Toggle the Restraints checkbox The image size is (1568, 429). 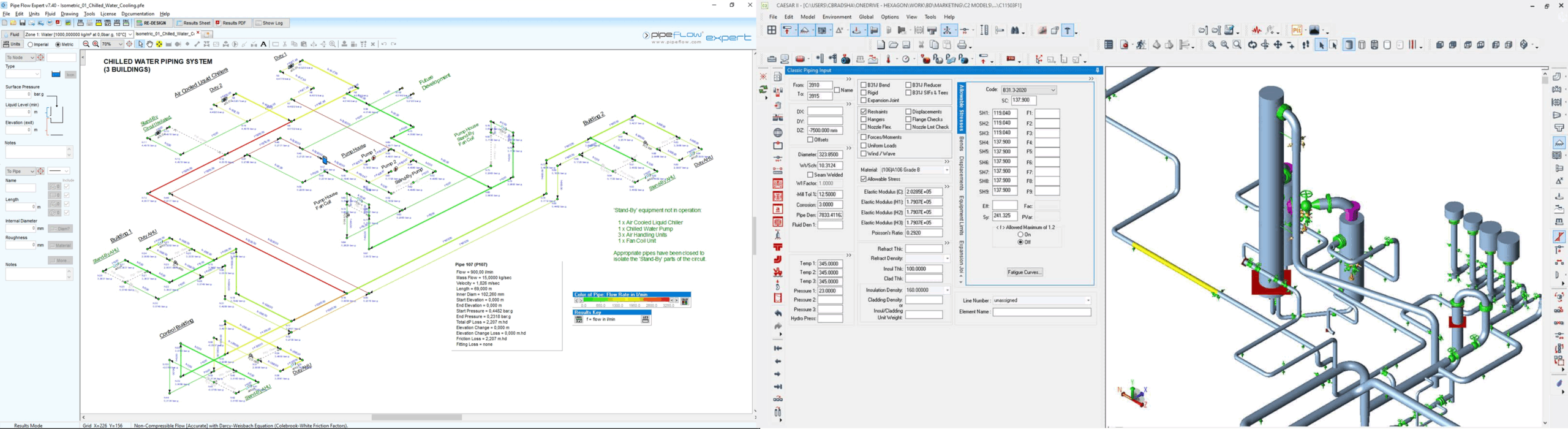[x=864, y=112]
